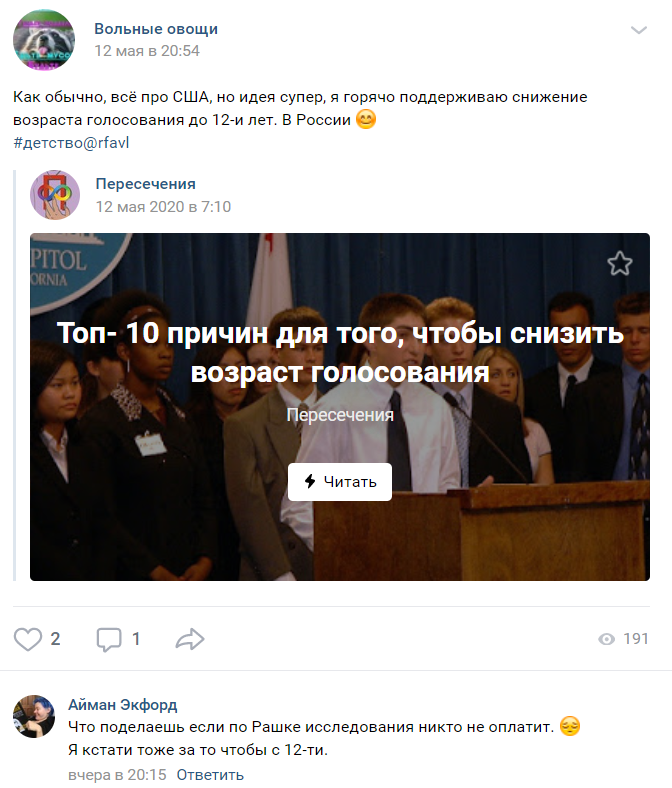Open Вольные овощи group avatar
The height and width of the screenshot is (788, 672).
(x=44, y=40)
